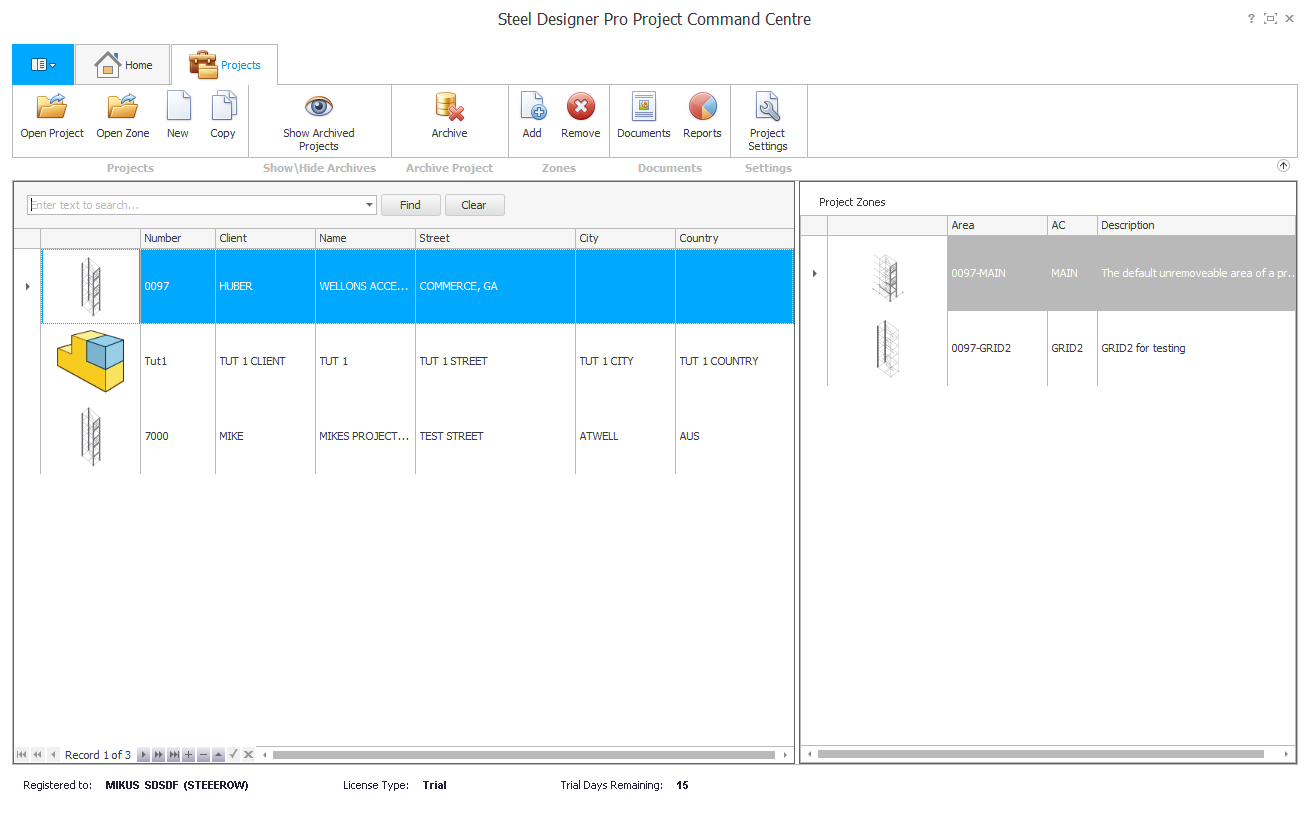Select the Projects tab
The image size is (1308, 814).
tap(225, 65)
